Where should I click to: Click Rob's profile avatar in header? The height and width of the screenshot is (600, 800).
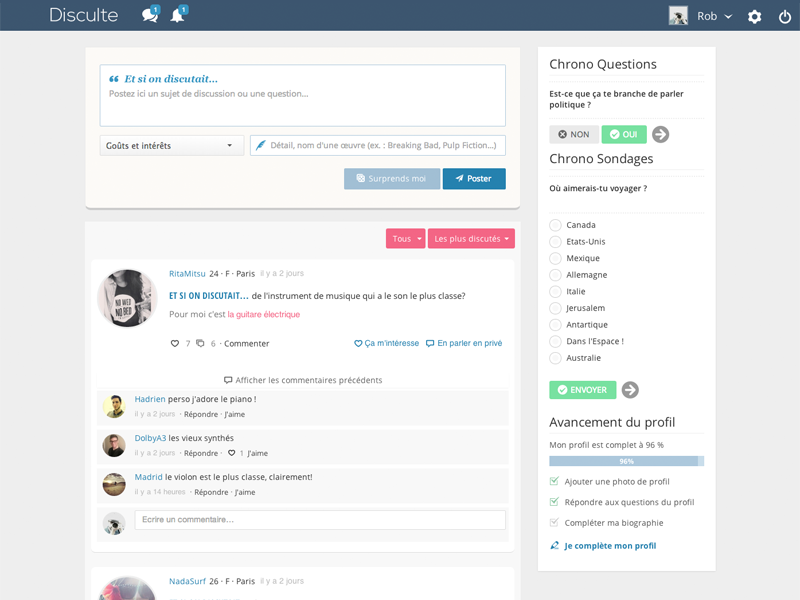click(x=678, y=16)
